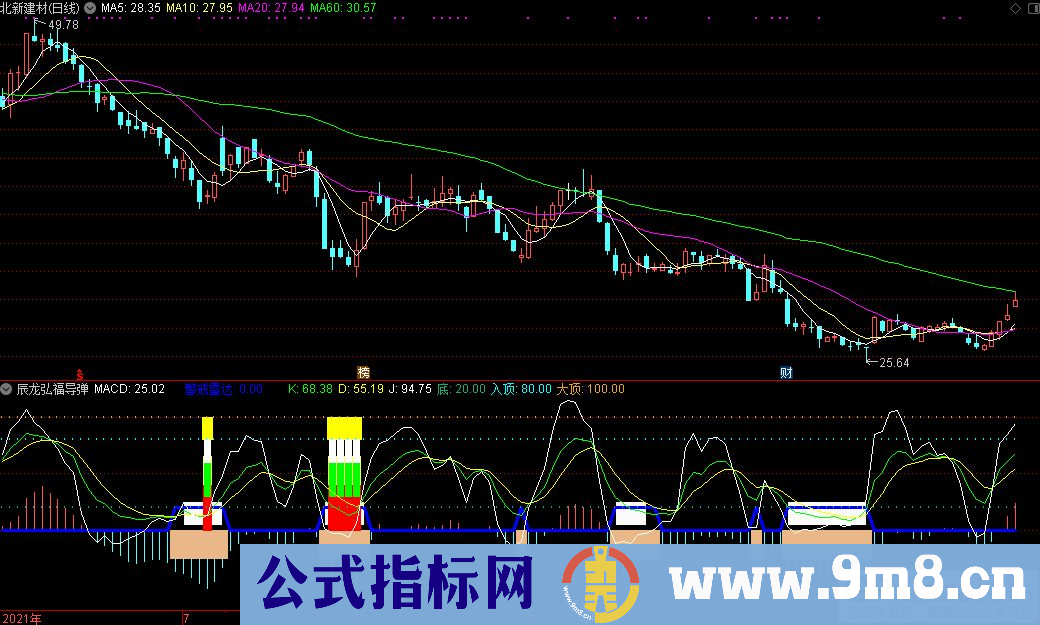1040x625 pixels.
Task: Open the 财 financial marker icon
Action: (786, 372)
